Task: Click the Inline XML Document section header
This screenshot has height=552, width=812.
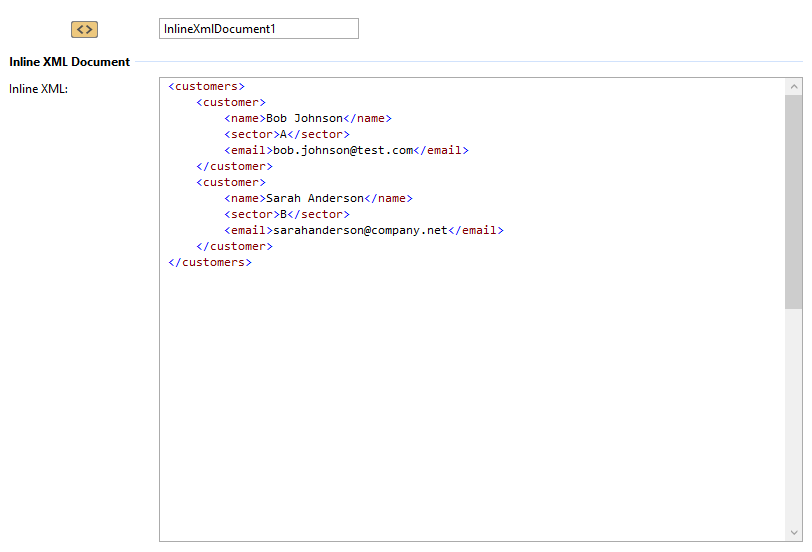Action: 70,62
